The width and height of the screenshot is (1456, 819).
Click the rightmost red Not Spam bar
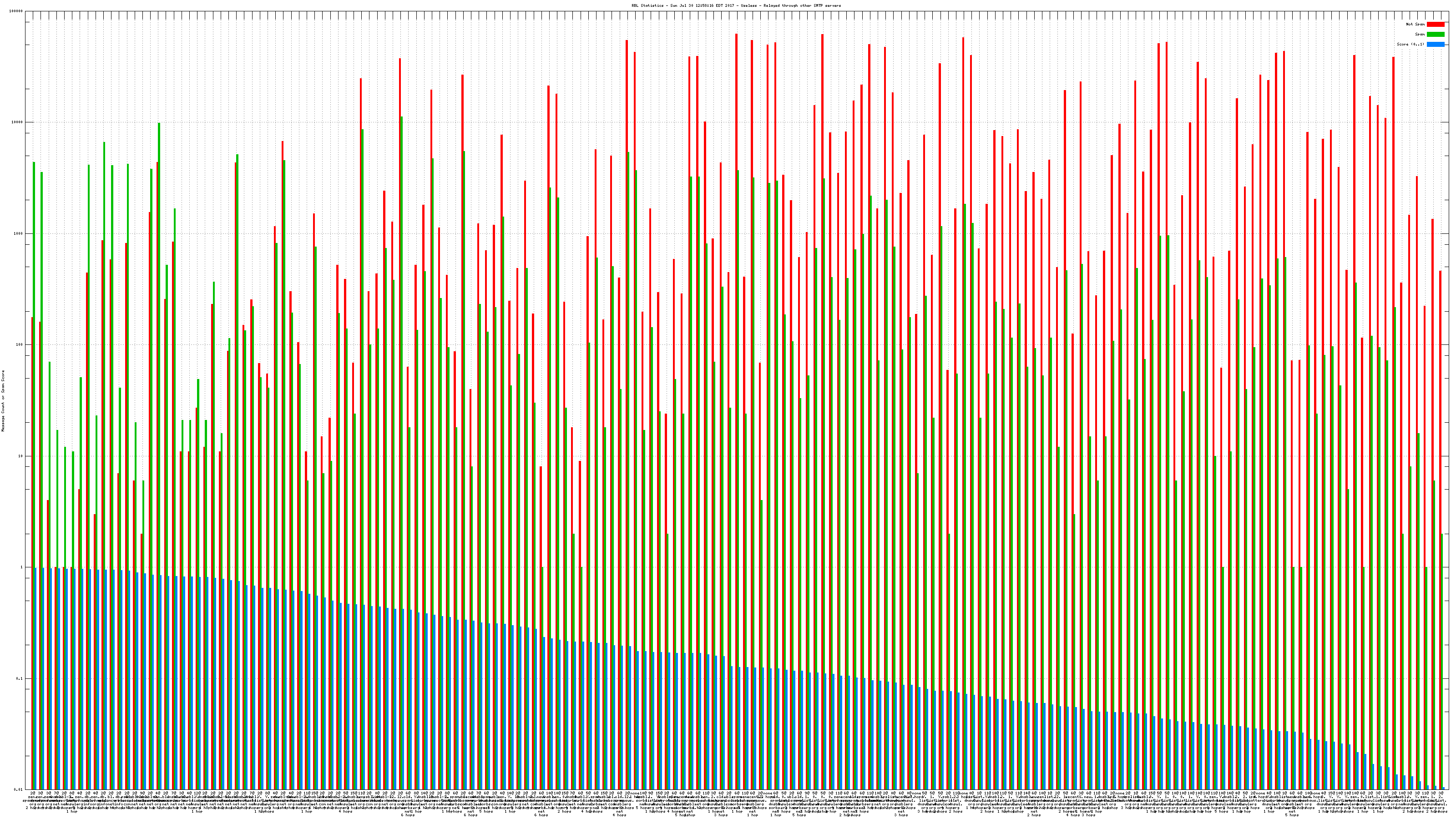tap(1440, 509)
